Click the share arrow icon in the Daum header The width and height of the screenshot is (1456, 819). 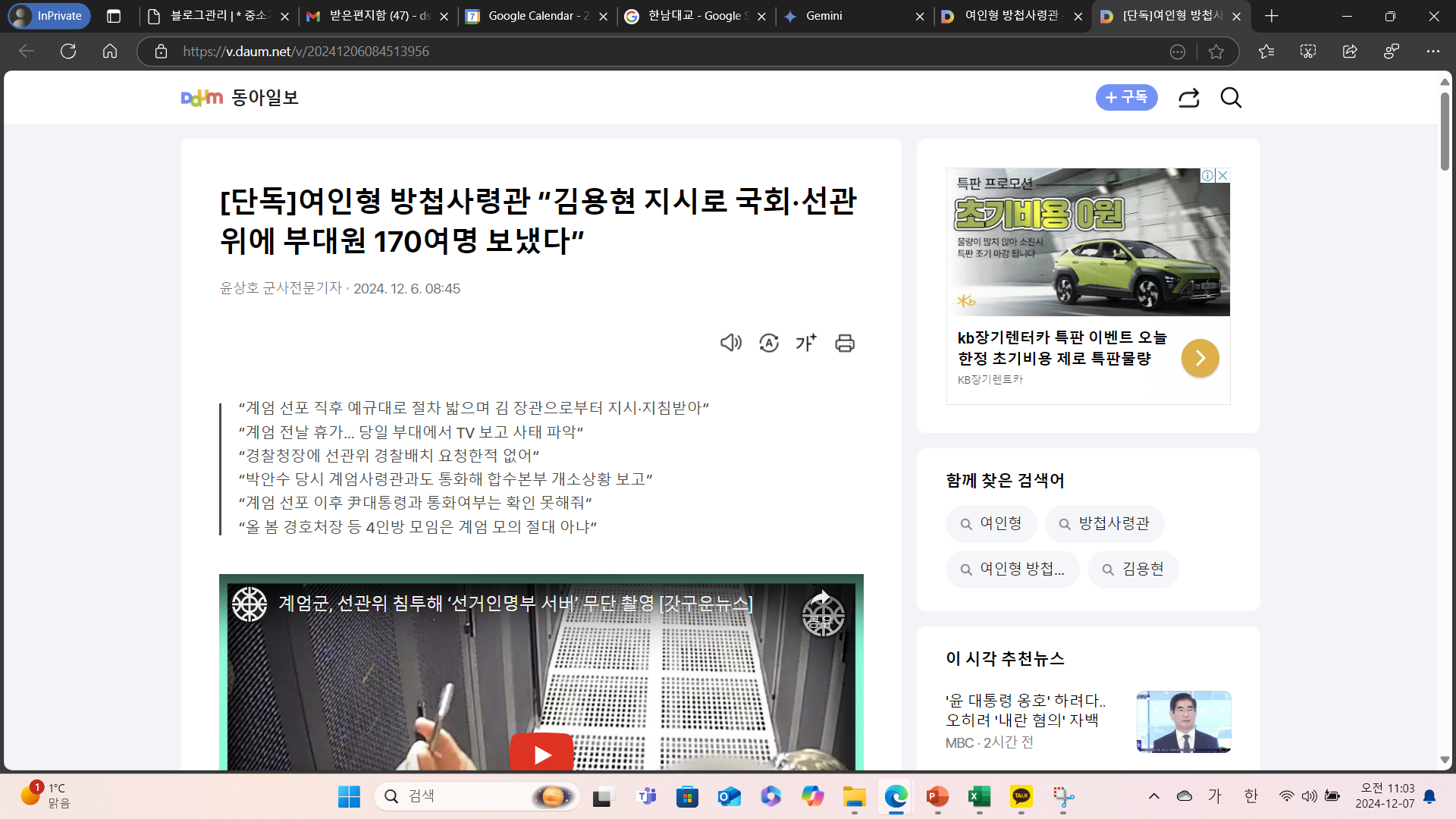[x=1188, y=98]
